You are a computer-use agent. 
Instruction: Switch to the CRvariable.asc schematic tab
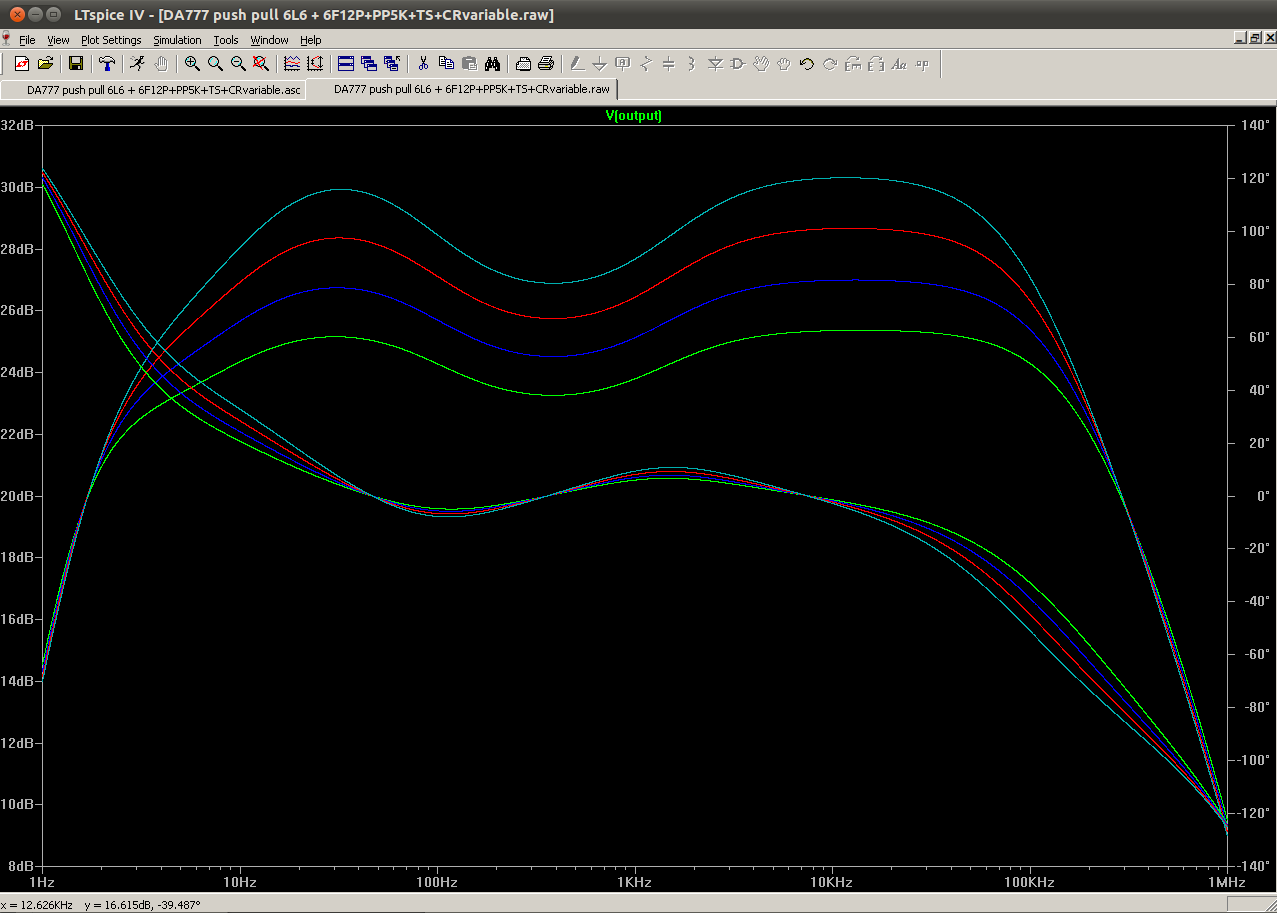[x=153, y=89]
